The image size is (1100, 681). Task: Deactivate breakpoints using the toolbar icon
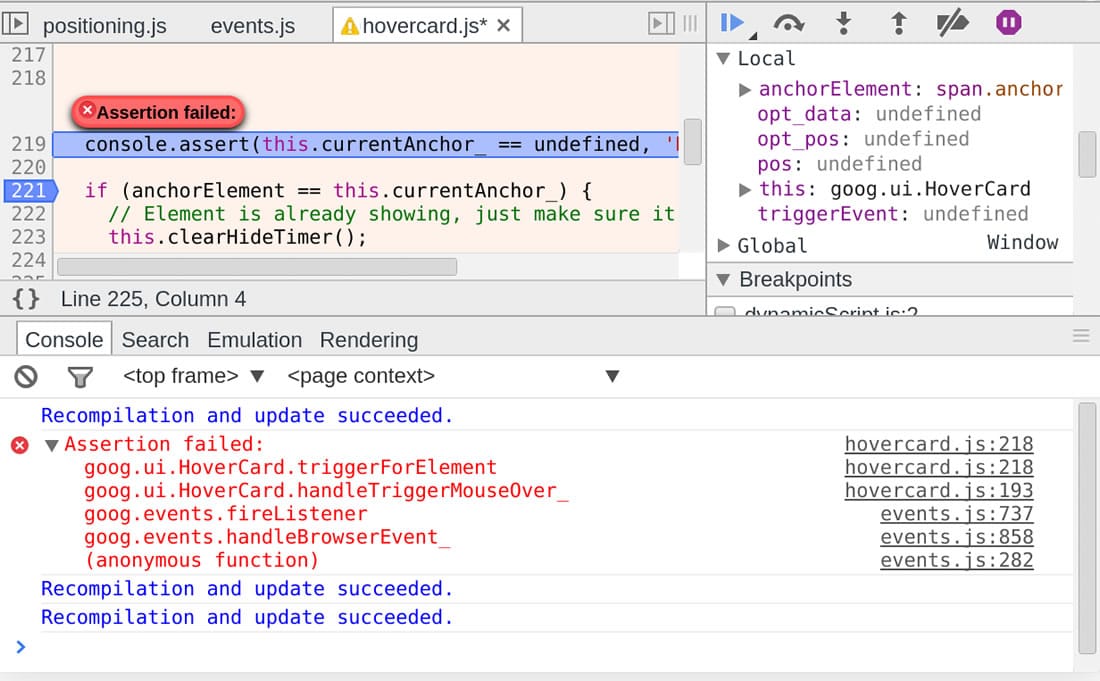[x=951, y=21]
